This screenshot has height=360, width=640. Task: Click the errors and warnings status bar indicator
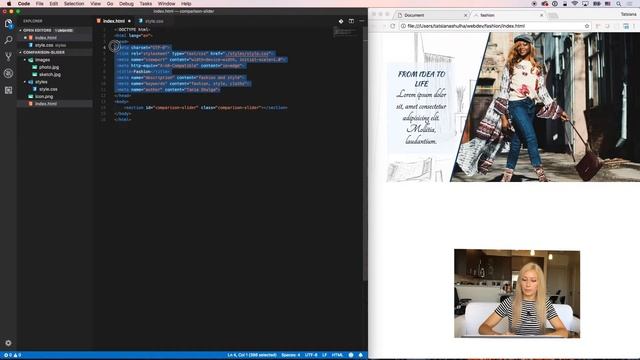click(x=12, y=355)
